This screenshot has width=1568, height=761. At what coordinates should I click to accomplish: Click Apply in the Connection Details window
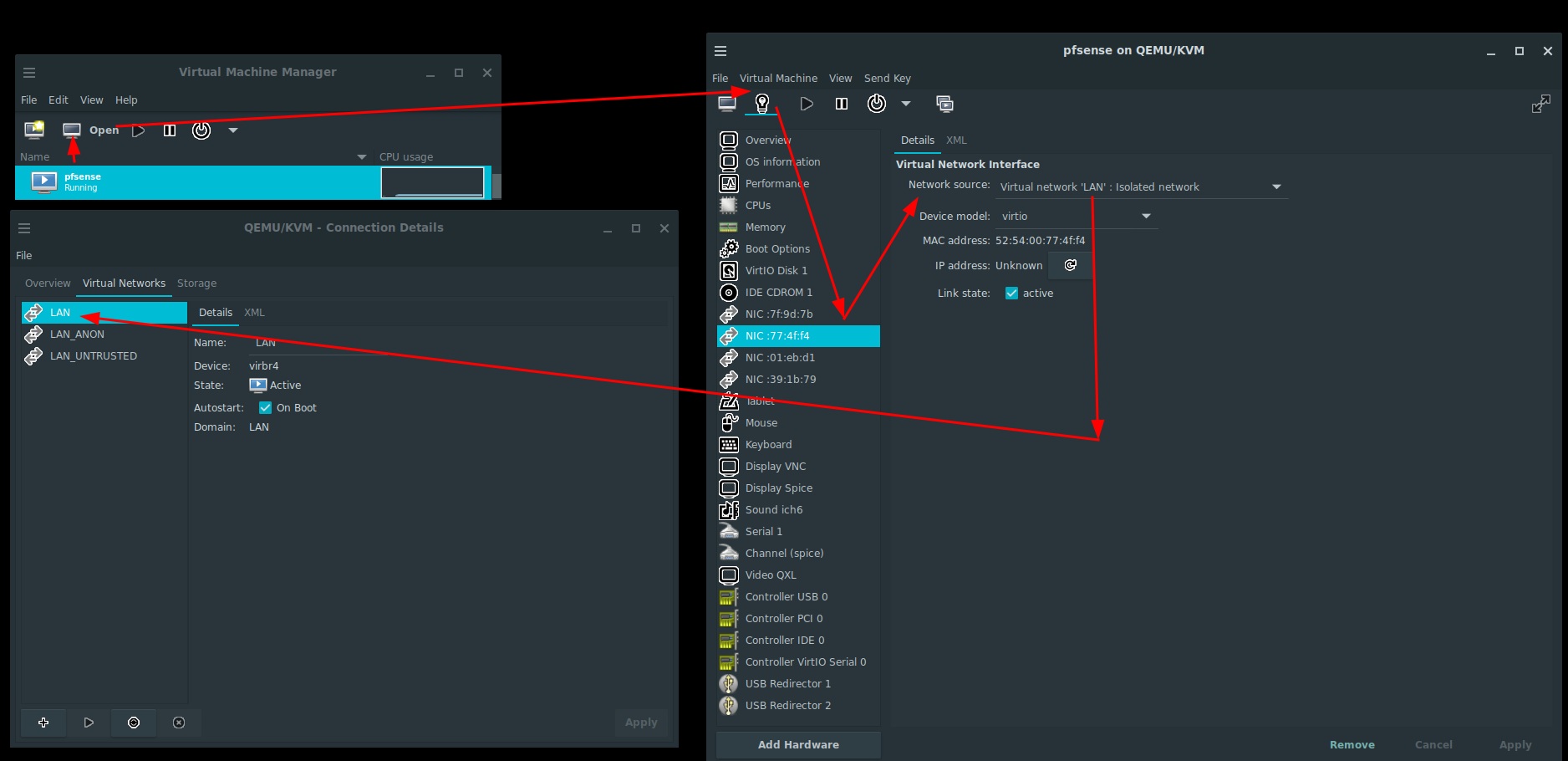[641, 723]
